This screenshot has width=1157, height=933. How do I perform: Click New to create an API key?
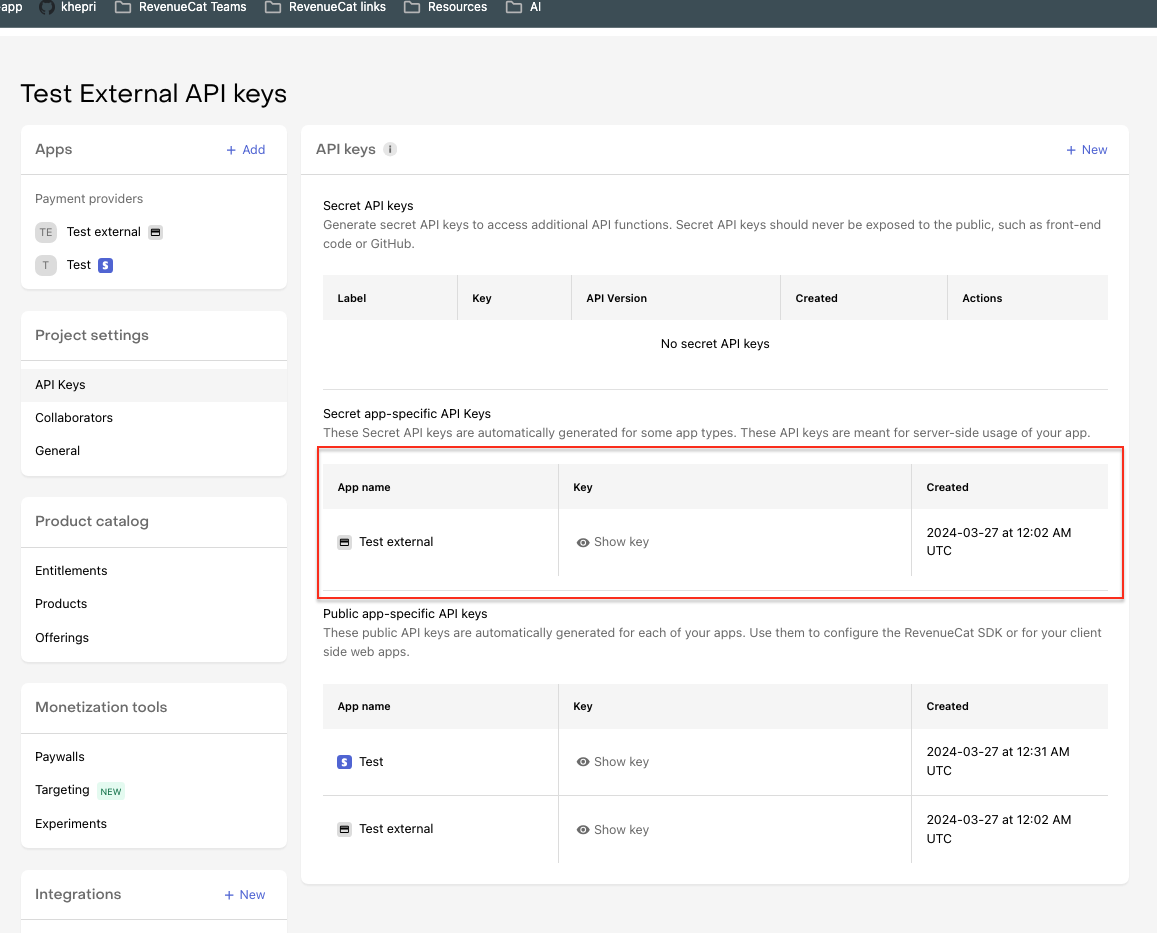(x=1086, y=149)
